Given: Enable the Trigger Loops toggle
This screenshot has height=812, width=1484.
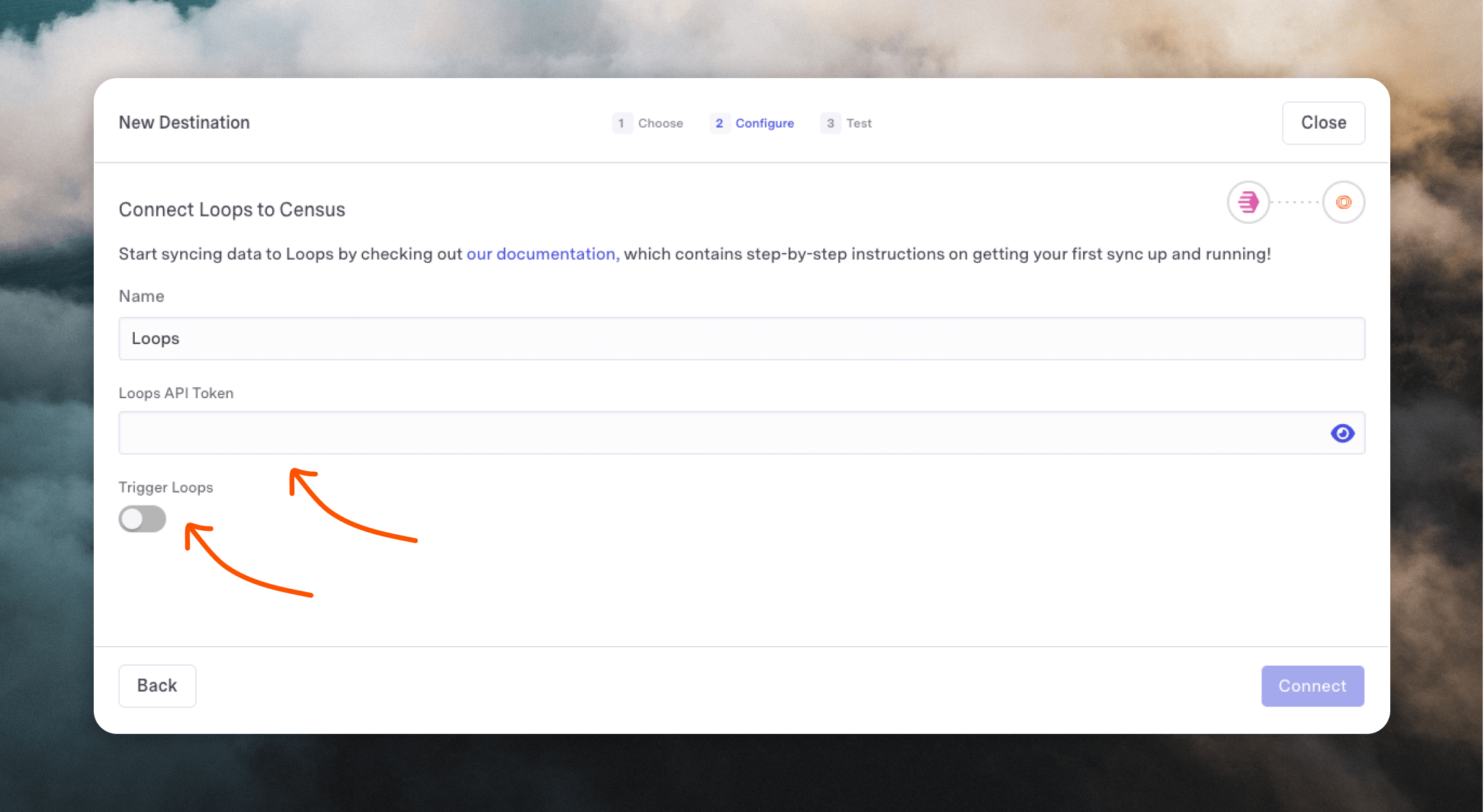Looking at the screenshot, I should point(143,519).
